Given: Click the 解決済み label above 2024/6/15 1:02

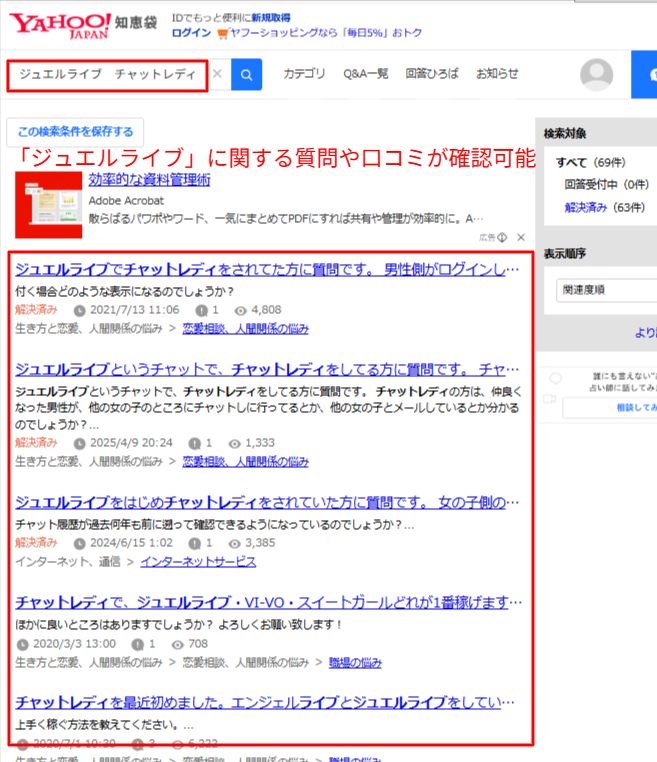Looking at the screenshot, I should pos(36,542).
